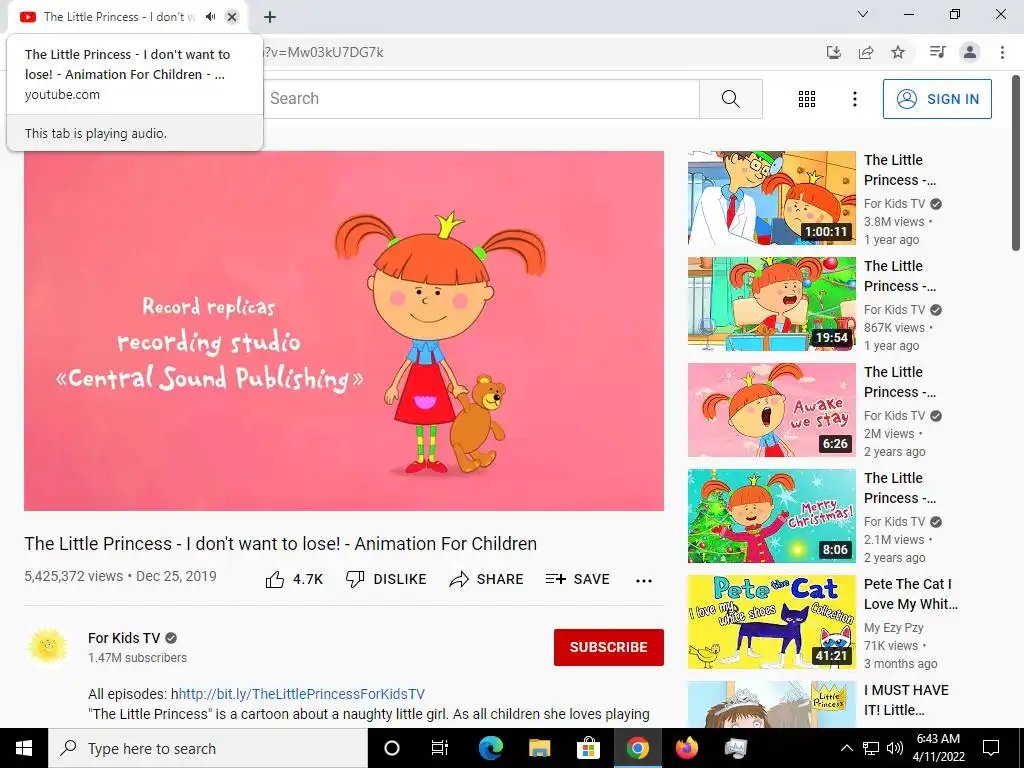
Task: Open more actions ellipsis under video
Action: (643, 581)
